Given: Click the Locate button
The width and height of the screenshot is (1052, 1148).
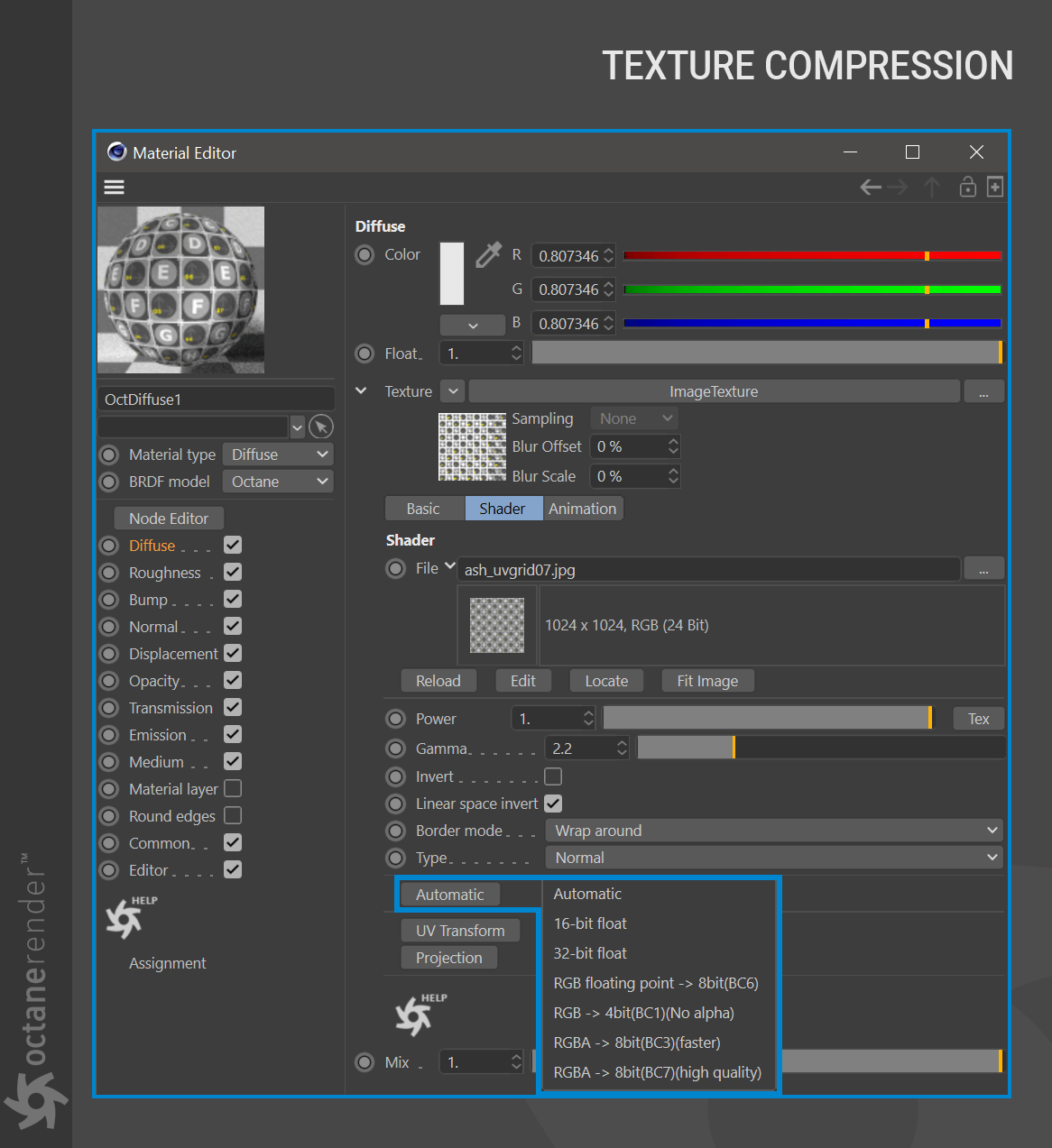Looking at the screenshot, I should (x=606, y=681).
